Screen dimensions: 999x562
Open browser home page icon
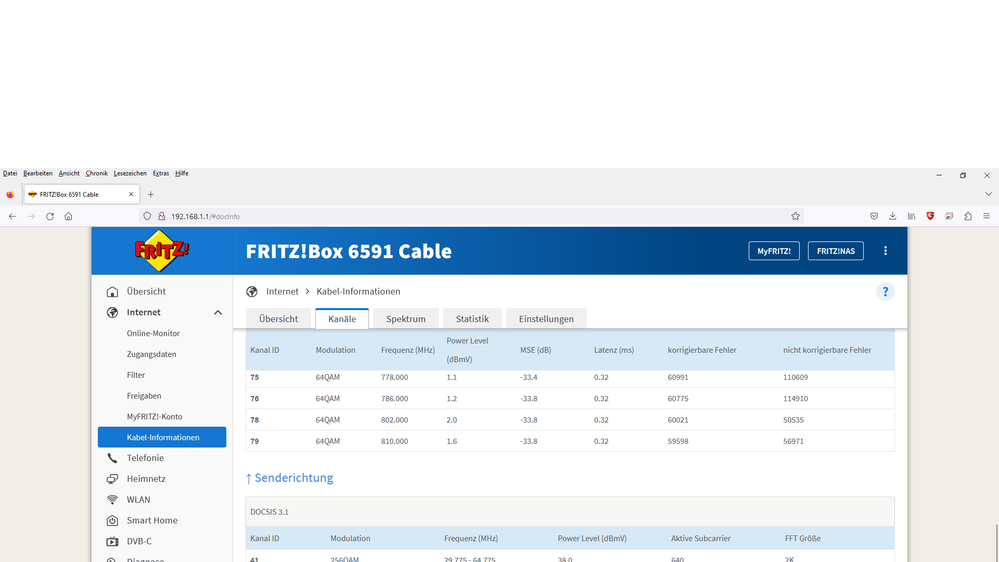tap(68, 216)
